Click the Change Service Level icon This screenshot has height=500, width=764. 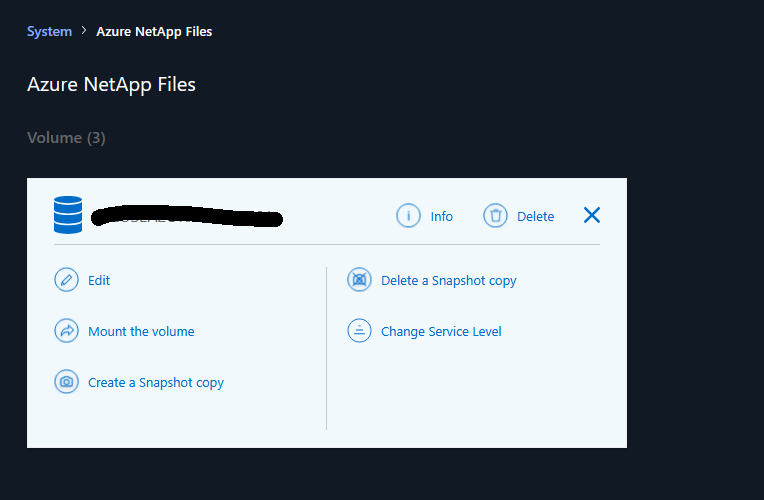tap(359, 331)
